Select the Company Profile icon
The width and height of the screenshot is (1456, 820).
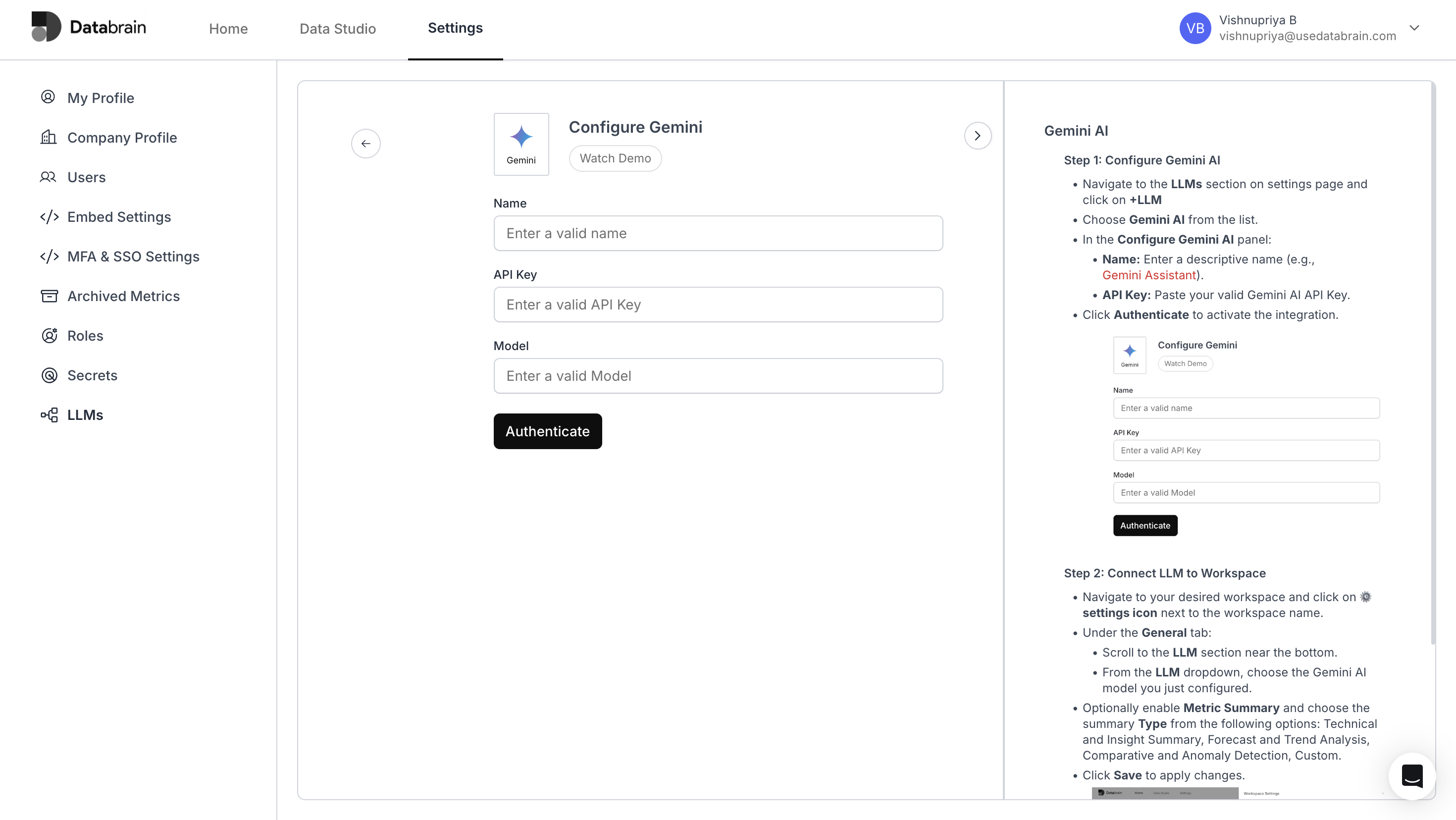[x=49, y=137]
